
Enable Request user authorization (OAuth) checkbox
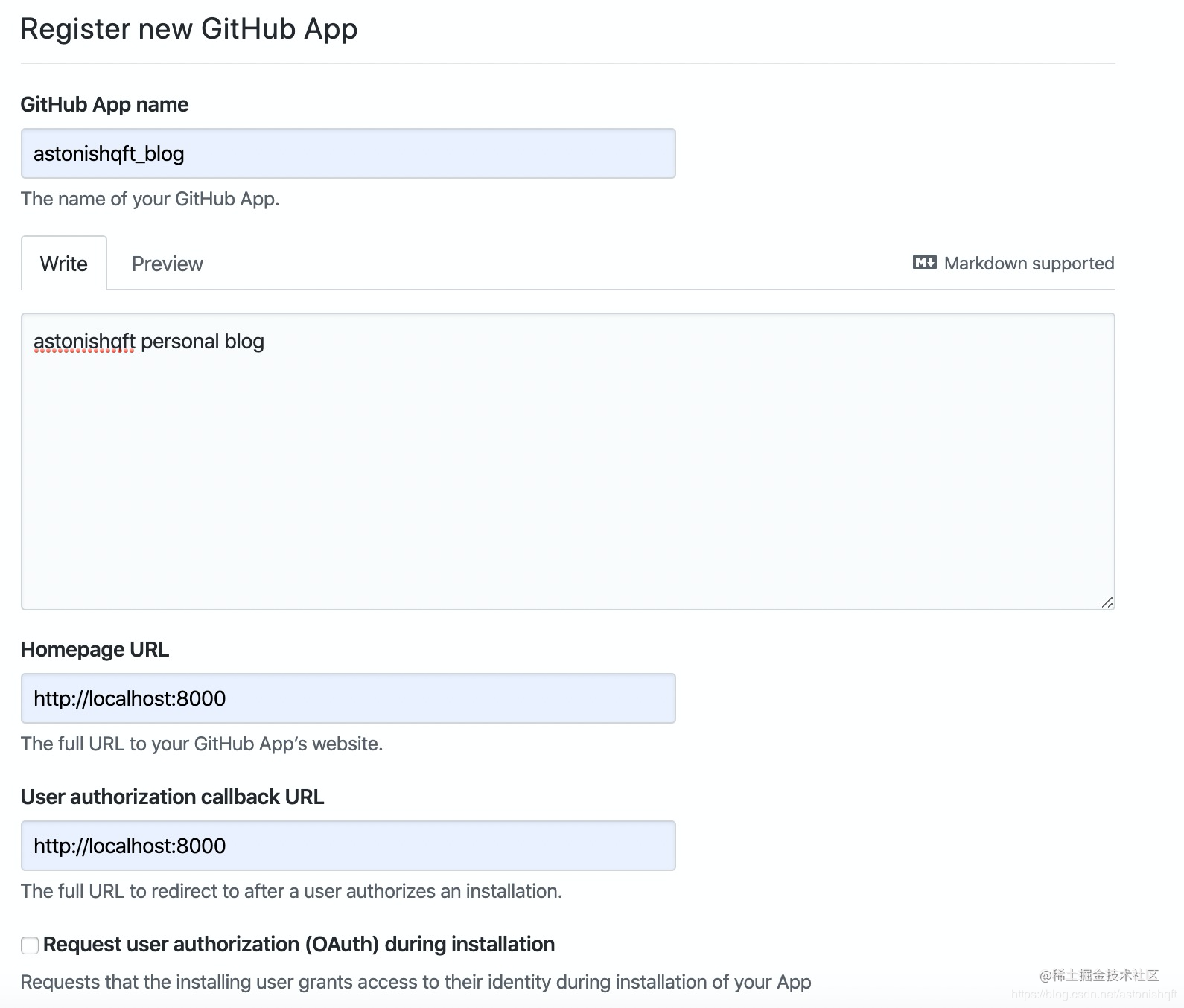coord(30,945)
